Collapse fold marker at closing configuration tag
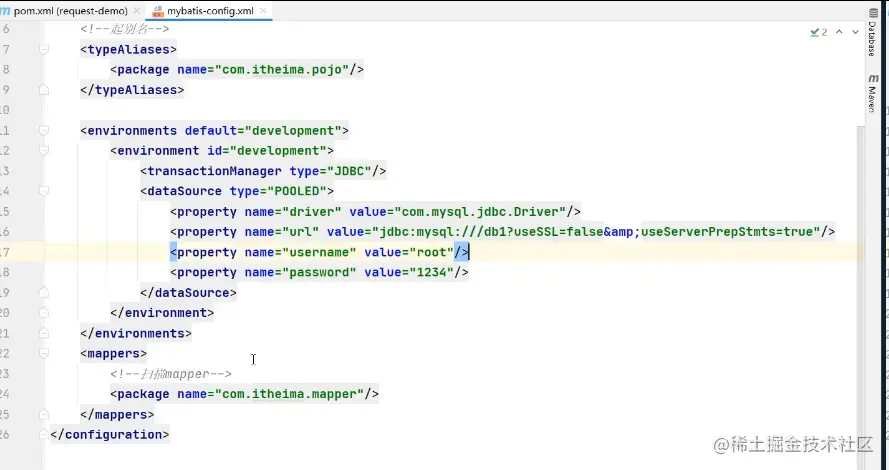889x470 pixels. point(44,434)
